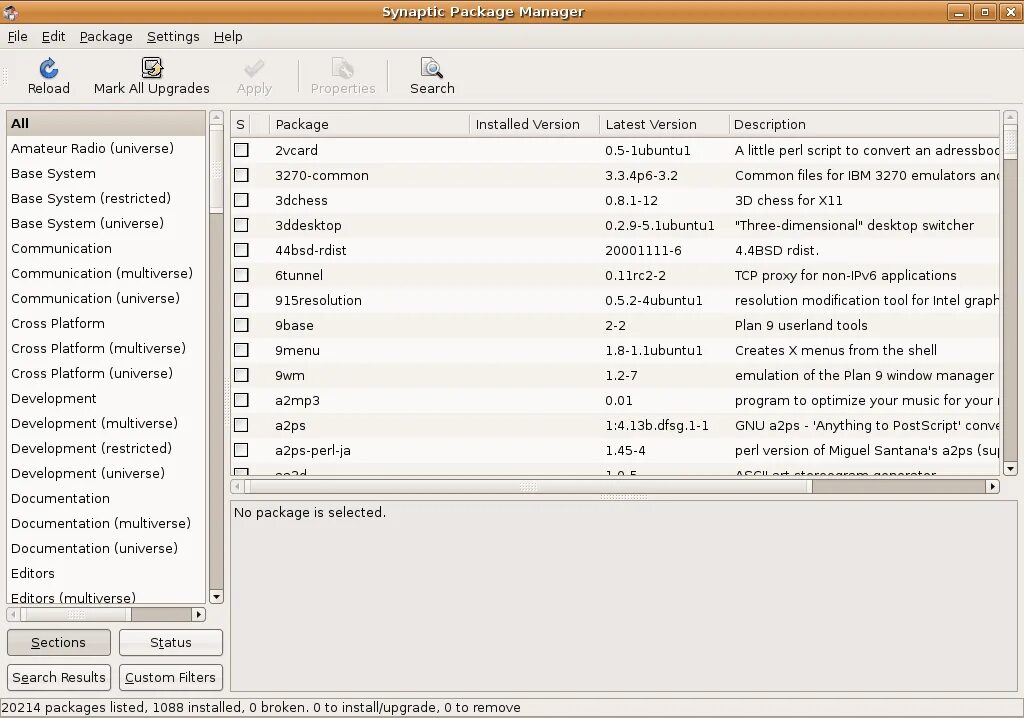This screenshot has height=718, width=1024.
Task: Select the Documentation section
Action: pos(106,498)
